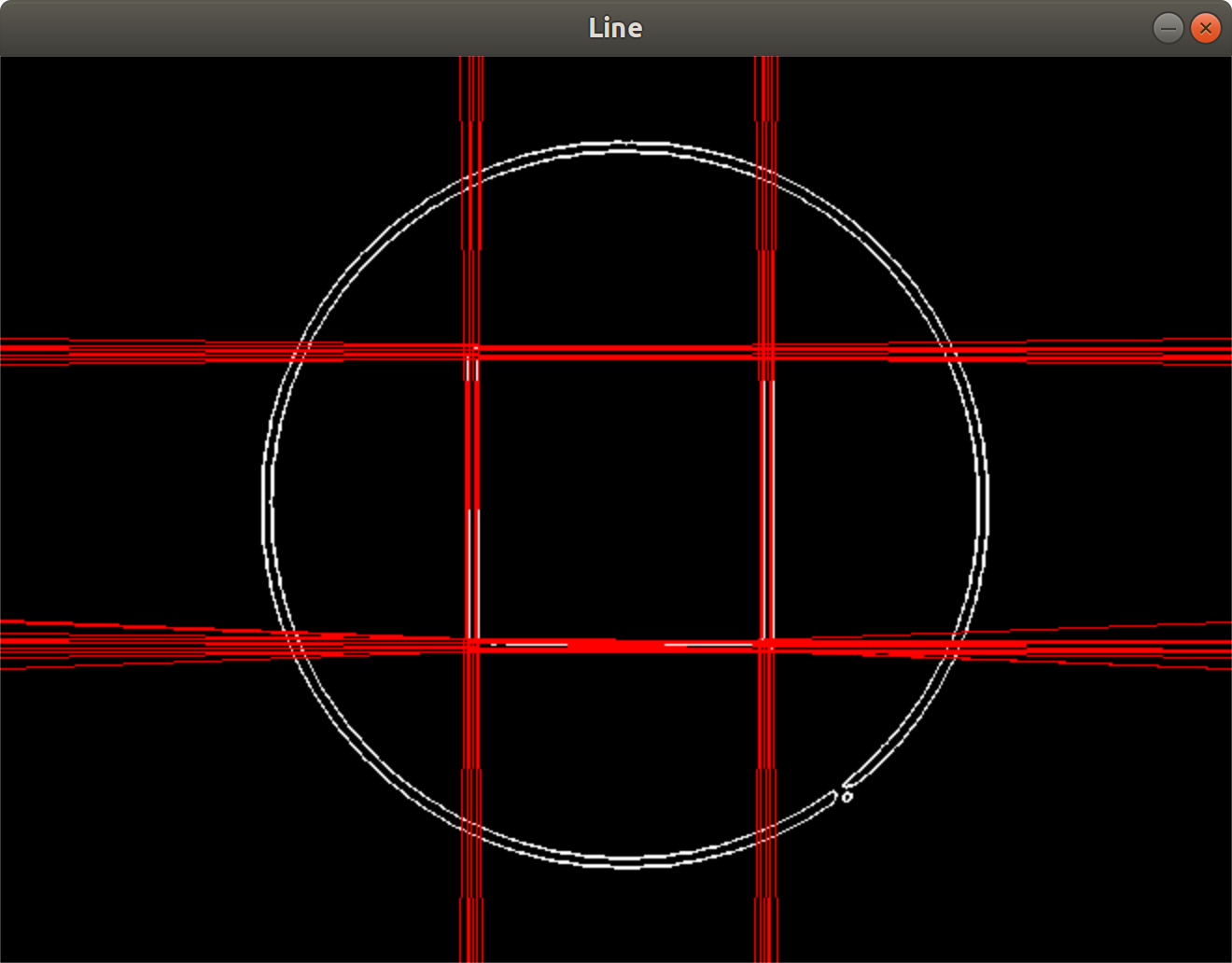Click the lower-right red line intersection
The height and width of the screenshot is (963, 1232).
[766, 644]
